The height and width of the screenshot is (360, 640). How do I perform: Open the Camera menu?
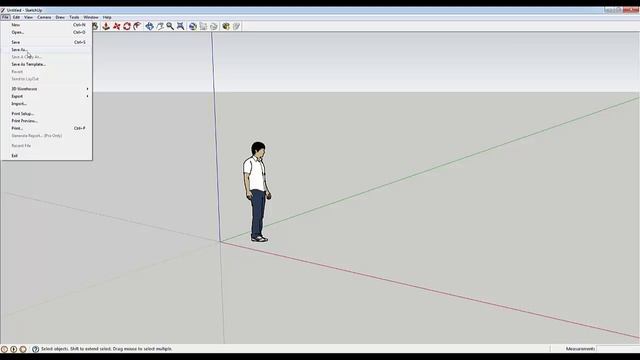pyautogui.click(x=44, y=18)
